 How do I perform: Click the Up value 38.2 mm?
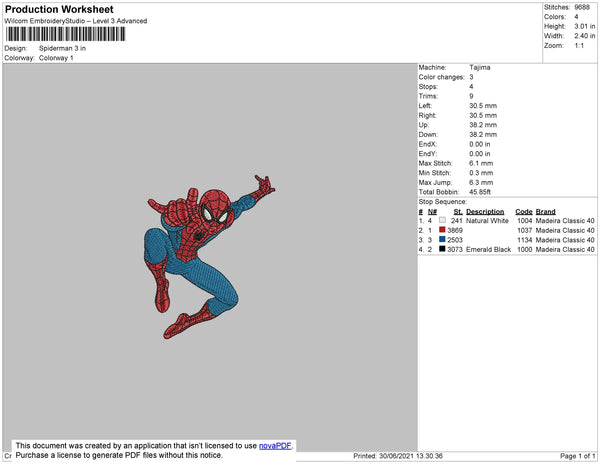coord(483,125)
